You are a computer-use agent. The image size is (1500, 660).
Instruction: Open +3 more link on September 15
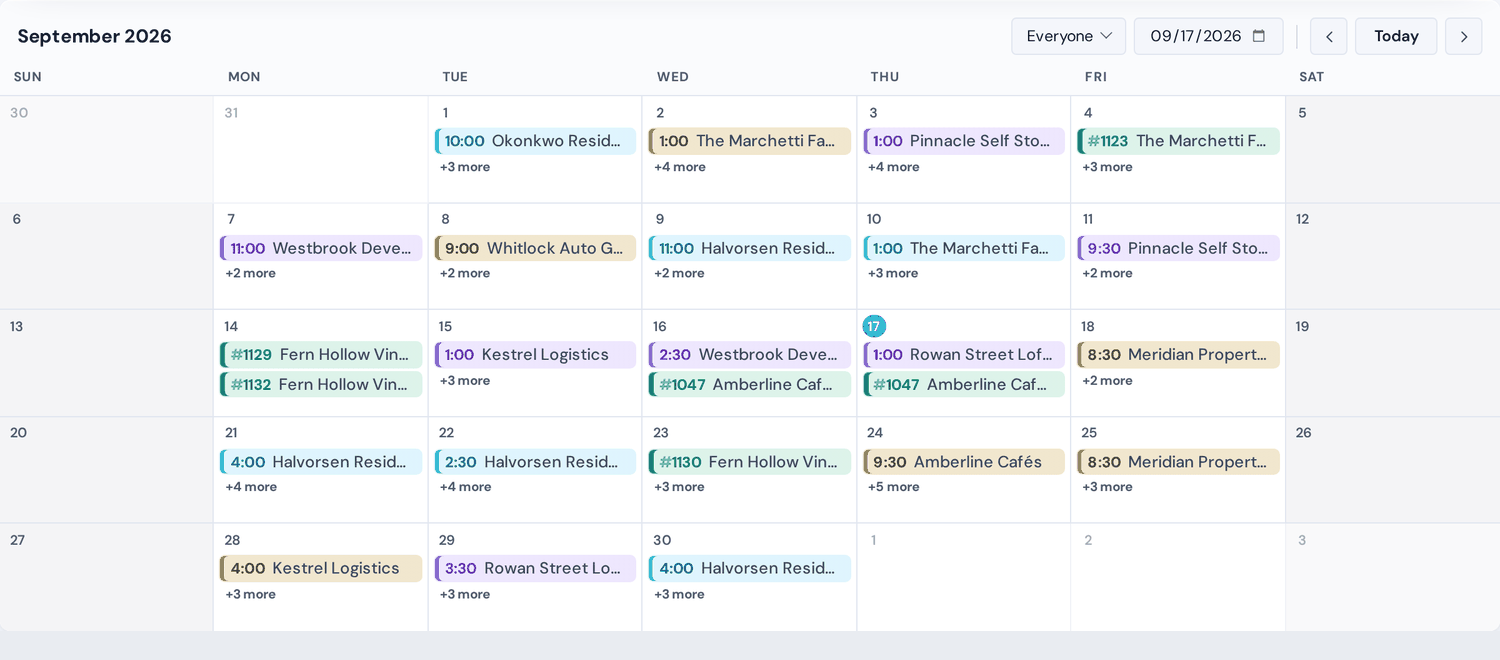465,380
